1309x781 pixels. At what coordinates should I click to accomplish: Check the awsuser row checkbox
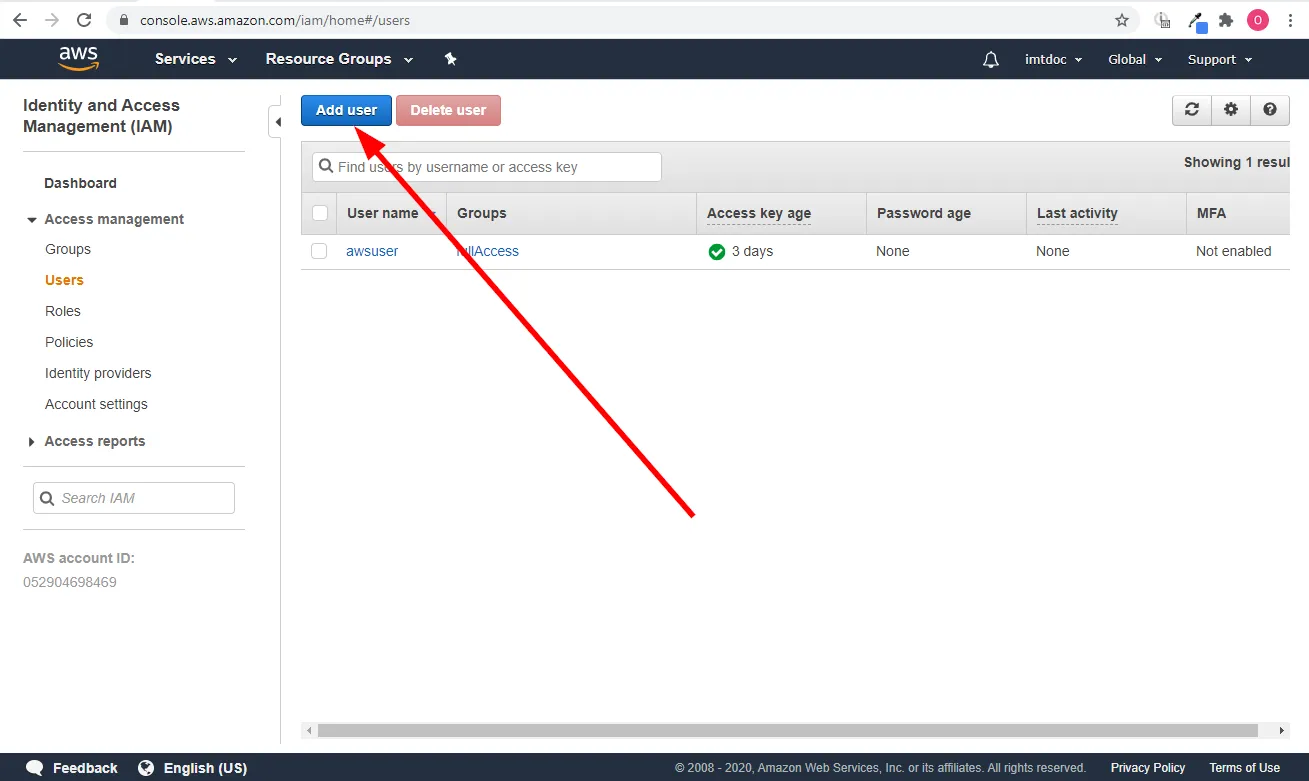319,251
